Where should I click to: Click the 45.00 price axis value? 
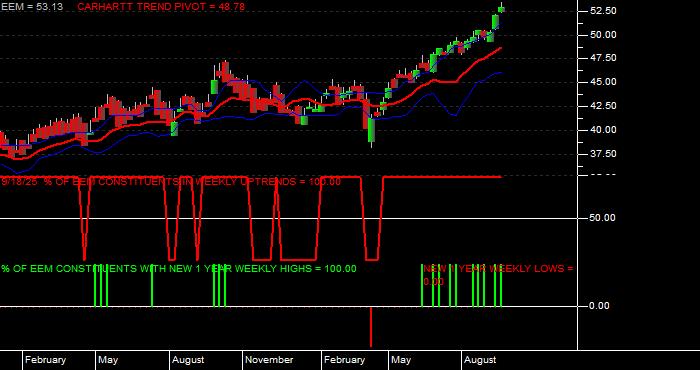[x=603, y=82]
